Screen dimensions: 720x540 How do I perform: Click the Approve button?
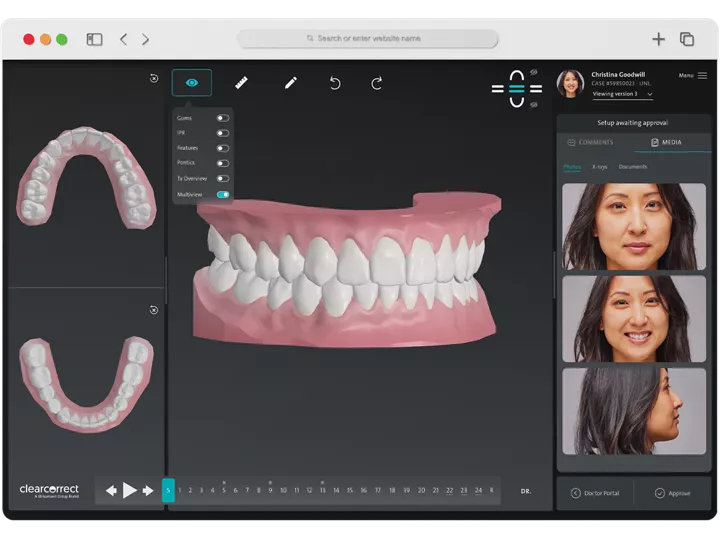pyautogui.click(x=672, y=493)
